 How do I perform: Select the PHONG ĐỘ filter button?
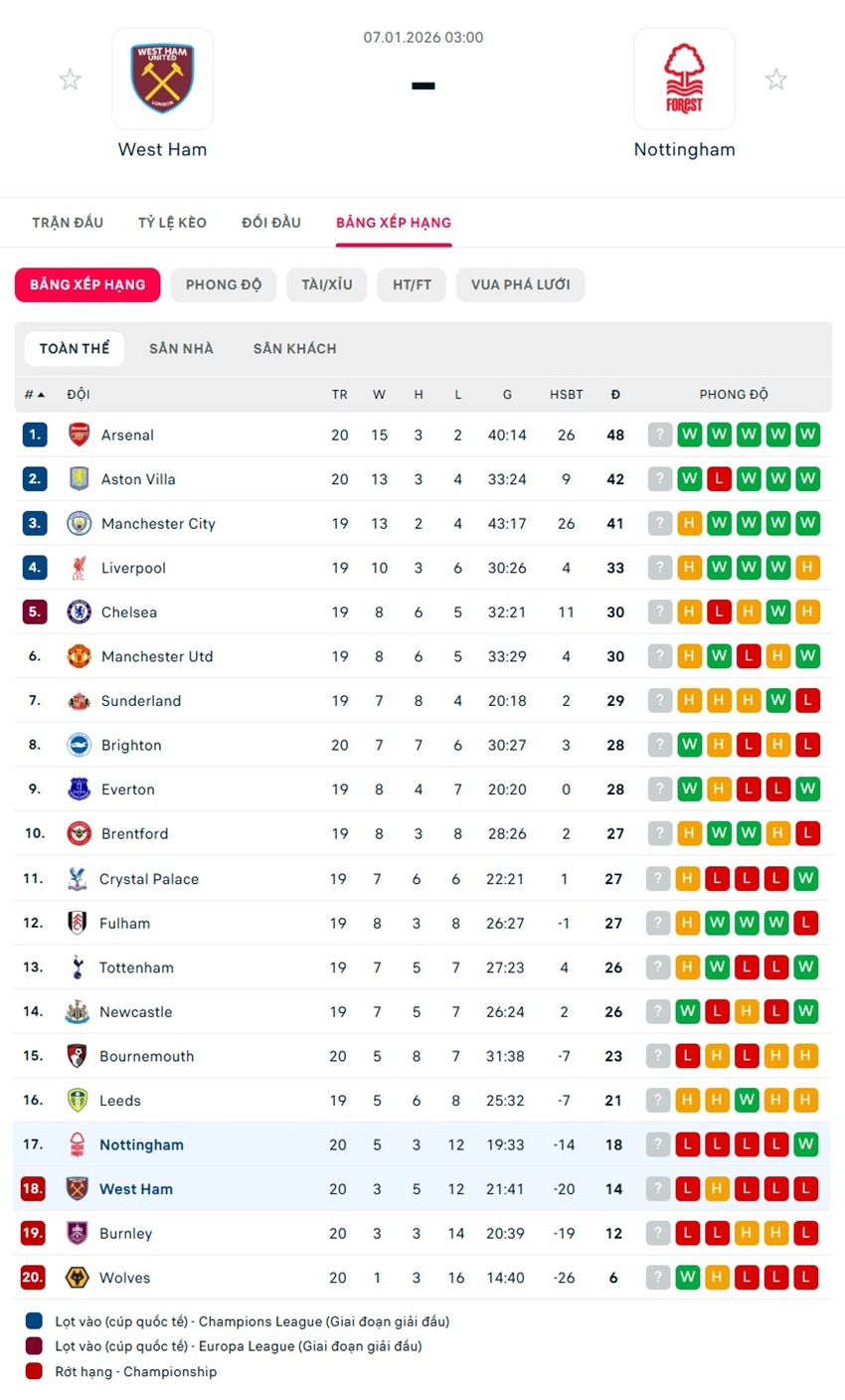click(224, 284)
